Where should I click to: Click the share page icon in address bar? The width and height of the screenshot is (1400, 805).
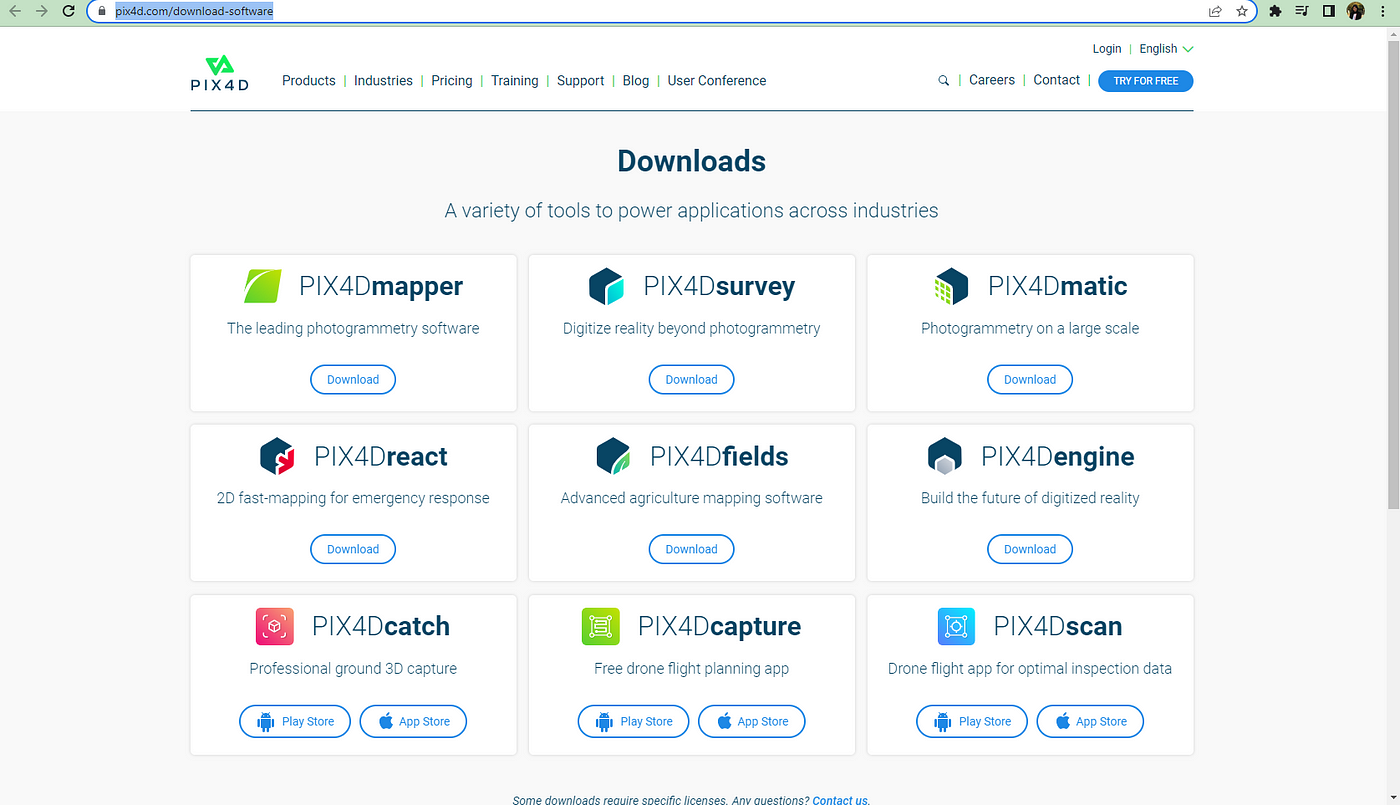point(1215,11)
